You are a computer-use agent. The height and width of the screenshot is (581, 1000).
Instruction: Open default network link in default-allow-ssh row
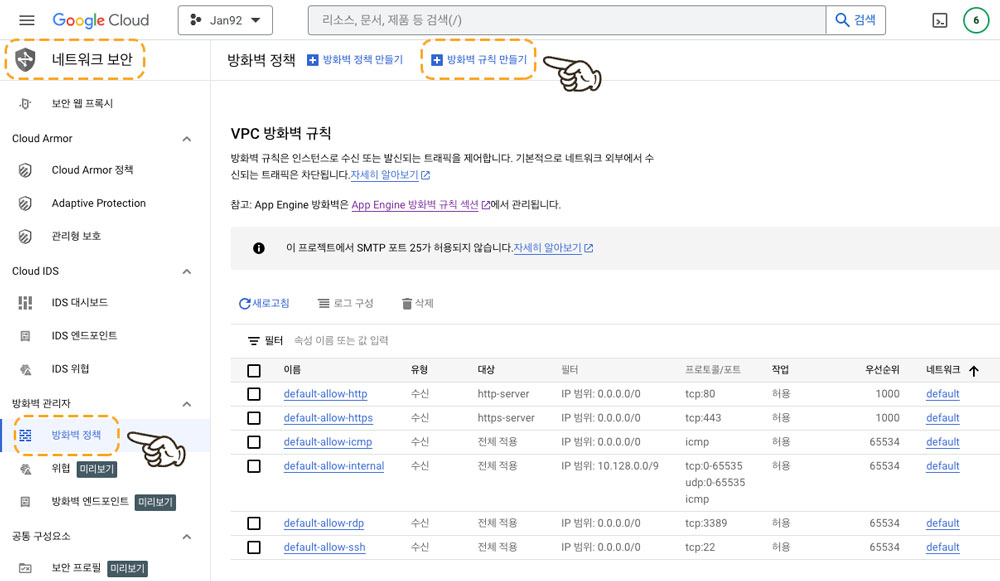coord(943,547)
